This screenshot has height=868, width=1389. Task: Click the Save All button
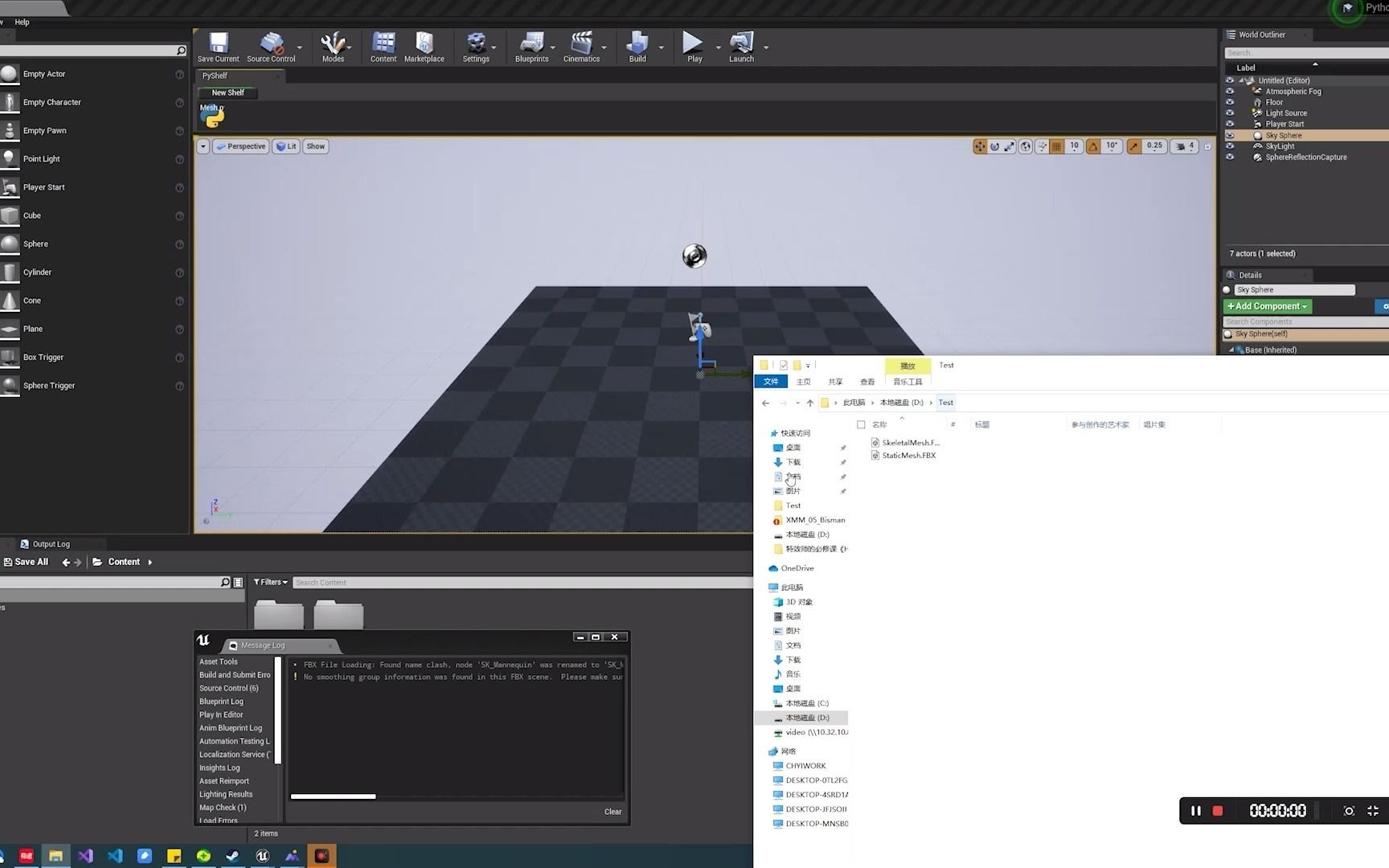click(27, 561)
